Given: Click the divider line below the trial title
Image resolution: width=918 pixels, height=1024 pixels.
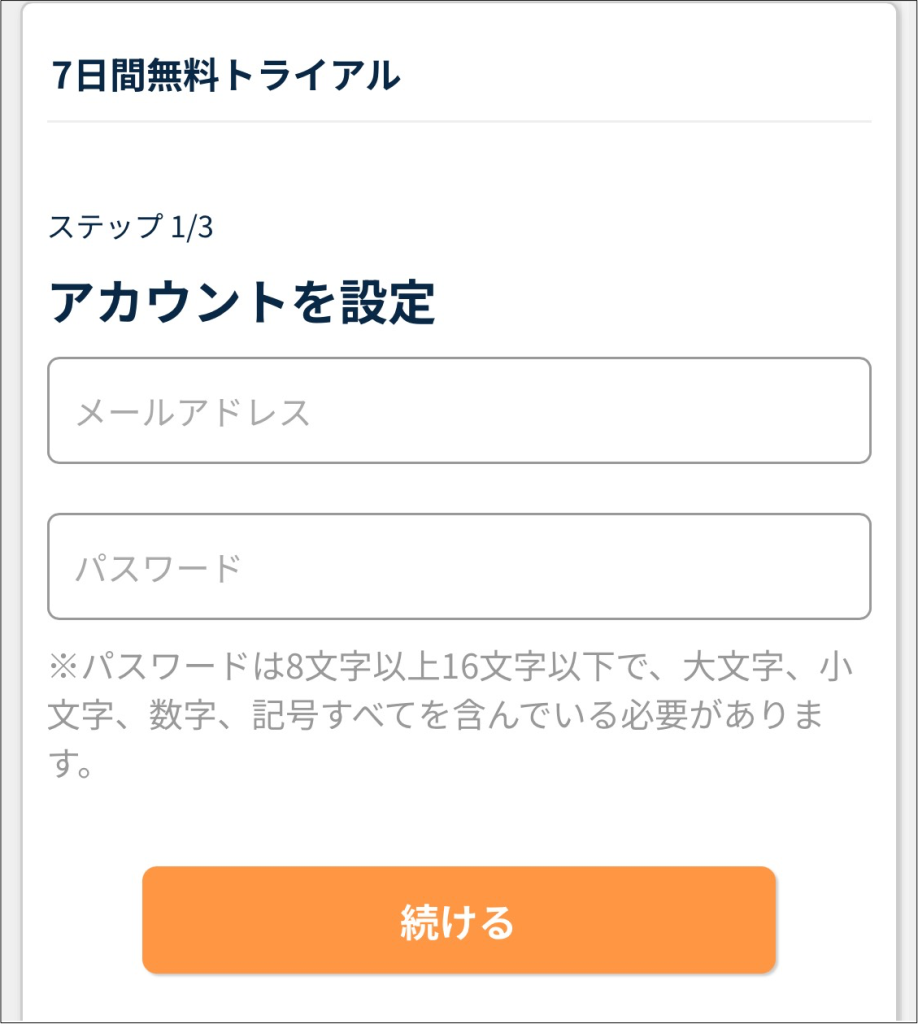Looking at the screenshot, I should click(x=459, y=122).
